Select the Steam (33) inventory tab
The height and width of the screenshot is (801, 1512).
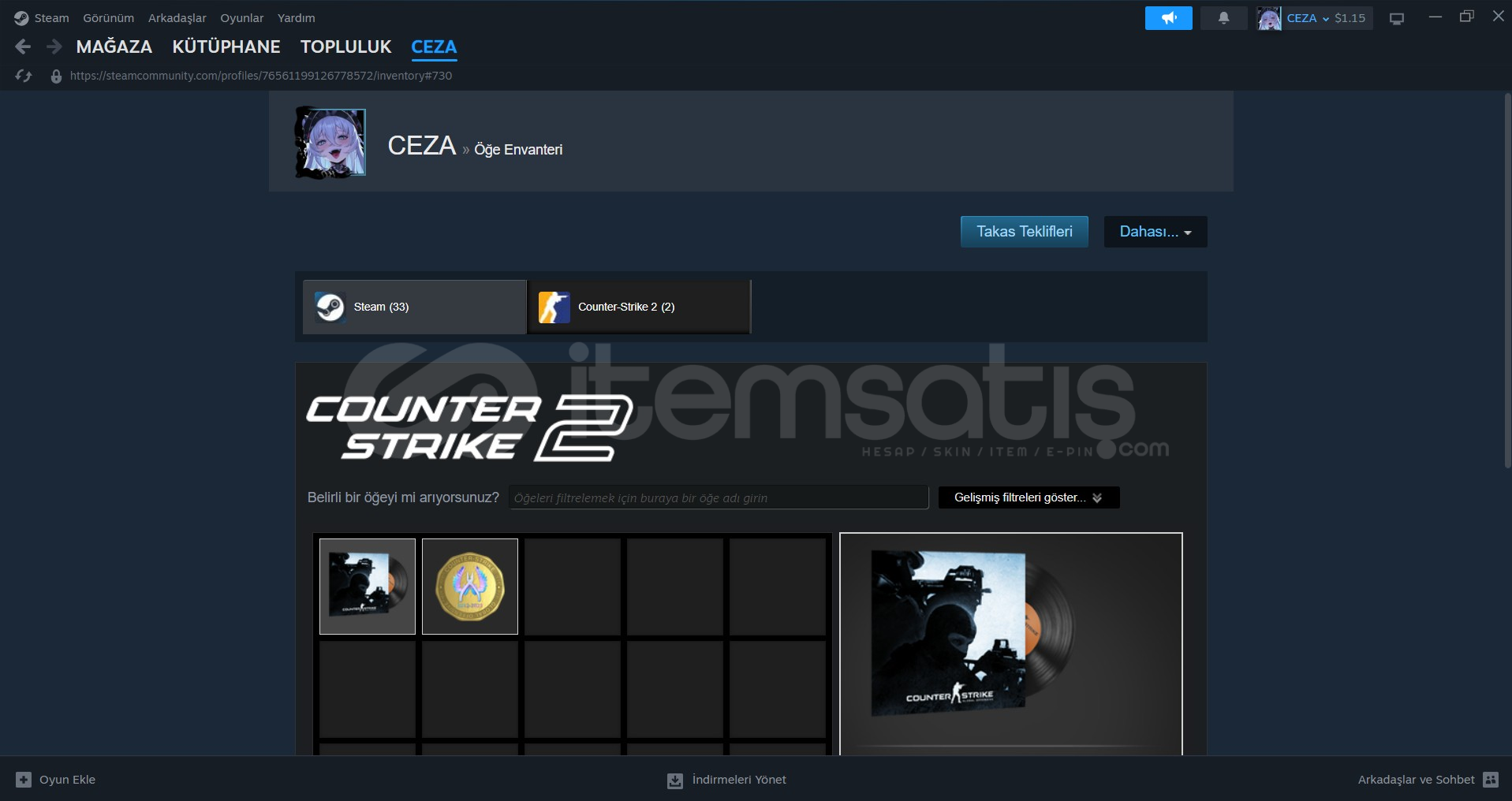tap(415, 307)
